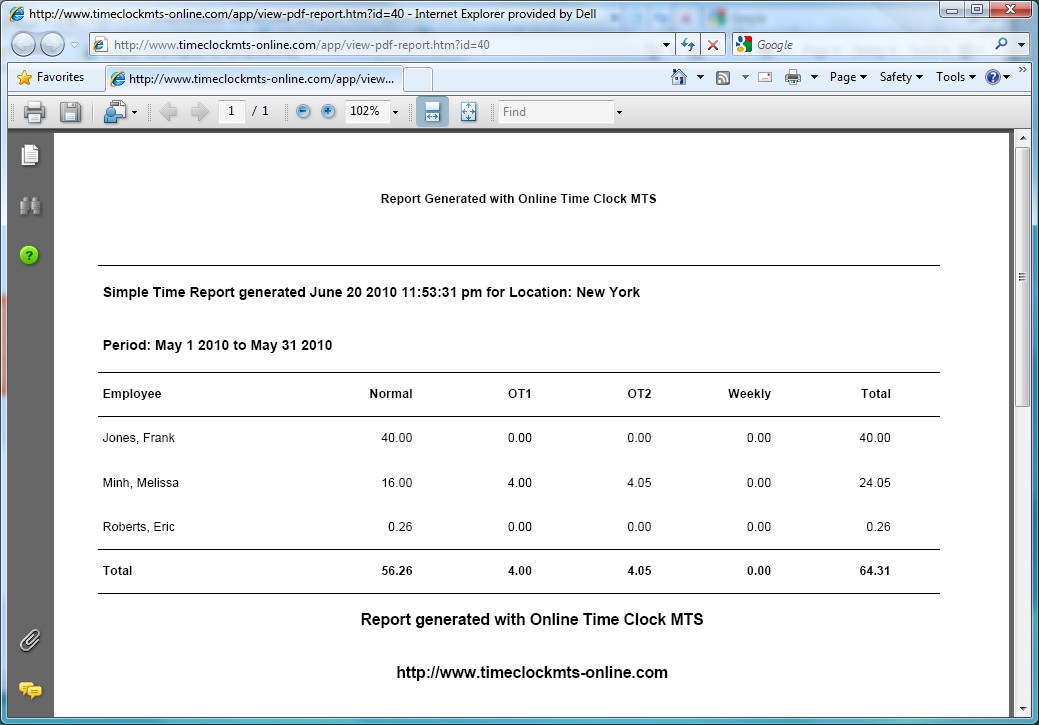Open the Tools menu

point(956,78)
